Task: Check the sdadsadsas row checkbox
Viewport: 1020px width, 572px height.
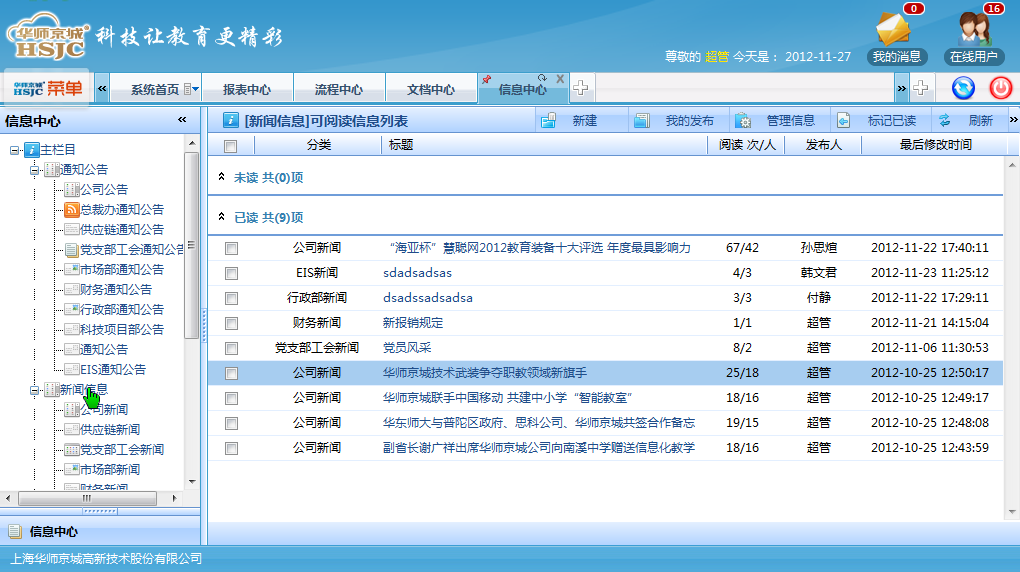Action: tap(231, 273)
